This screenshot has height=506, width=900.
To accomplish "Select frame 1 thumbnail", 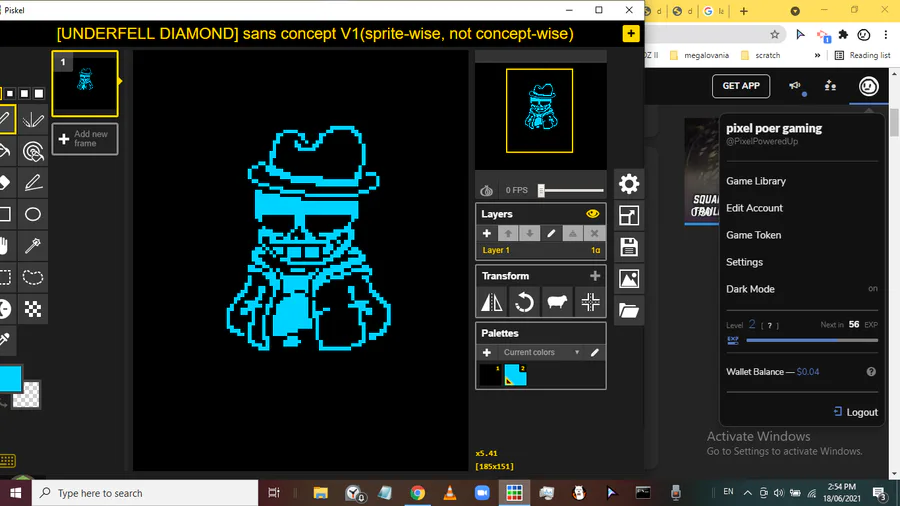I will (85, 84).
